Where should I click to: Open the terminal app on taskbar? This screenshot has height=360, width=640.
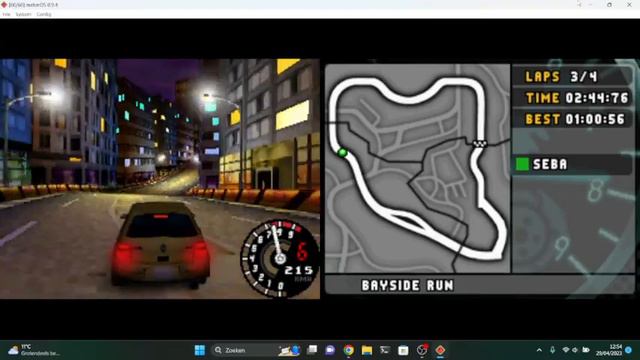click(x=385, y=350)
